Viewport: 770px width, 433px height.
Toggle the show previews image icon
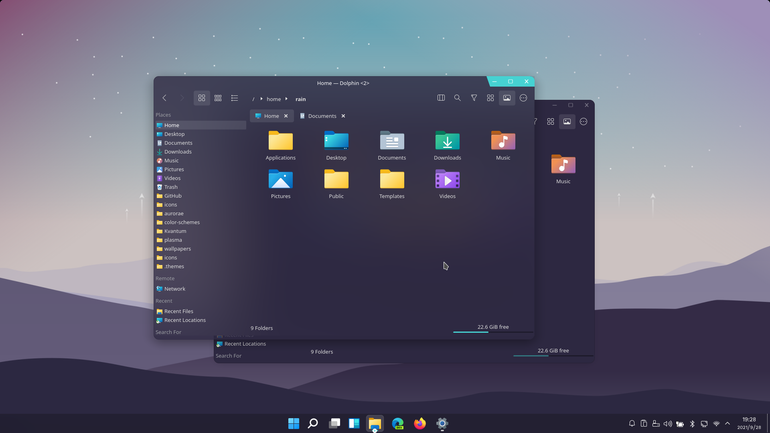click(x=507, y=98)
